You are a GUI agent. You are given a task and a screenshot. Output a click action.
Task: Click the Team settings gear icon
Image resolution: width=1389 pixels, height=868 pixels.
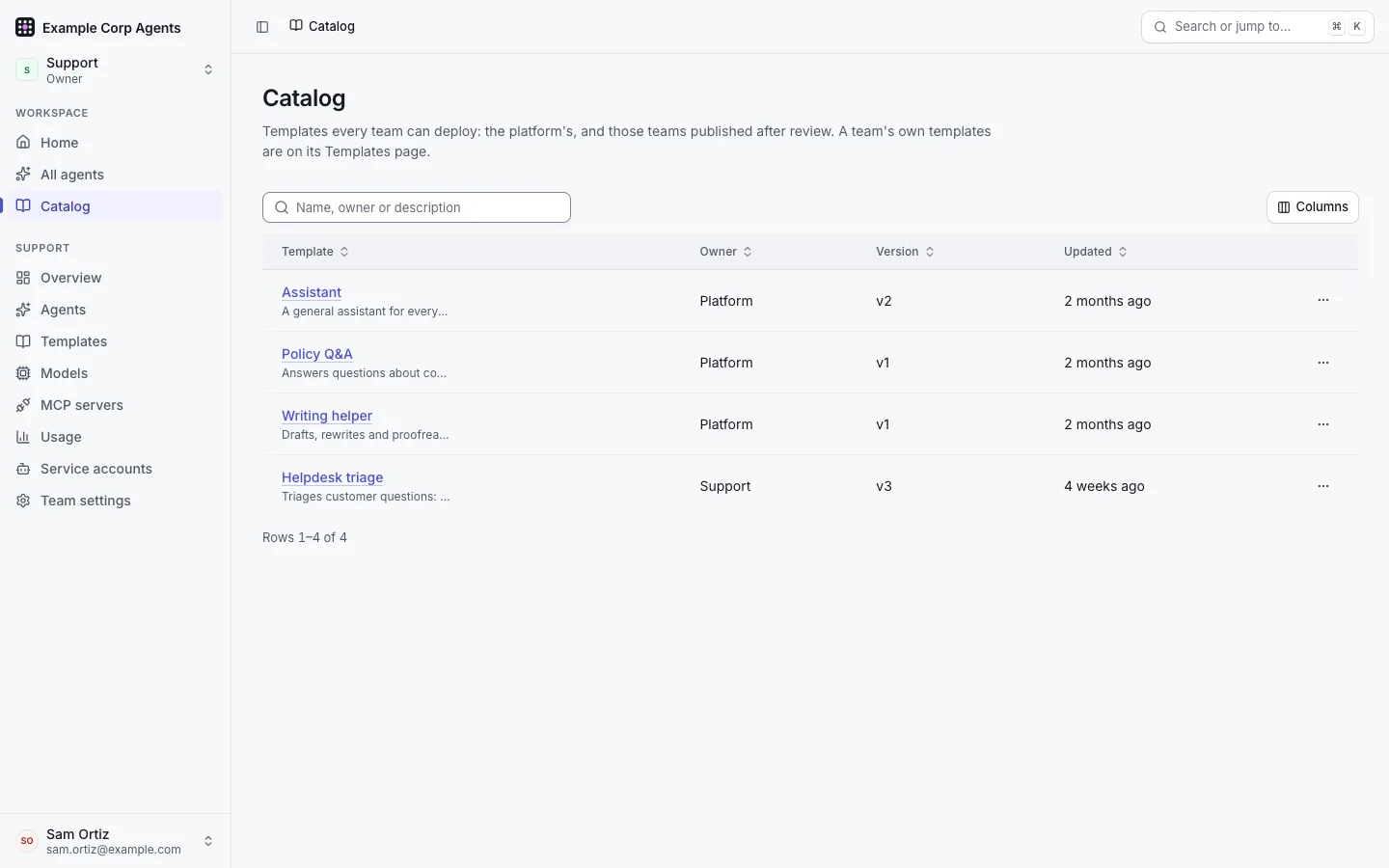click(x=23, y=501)
